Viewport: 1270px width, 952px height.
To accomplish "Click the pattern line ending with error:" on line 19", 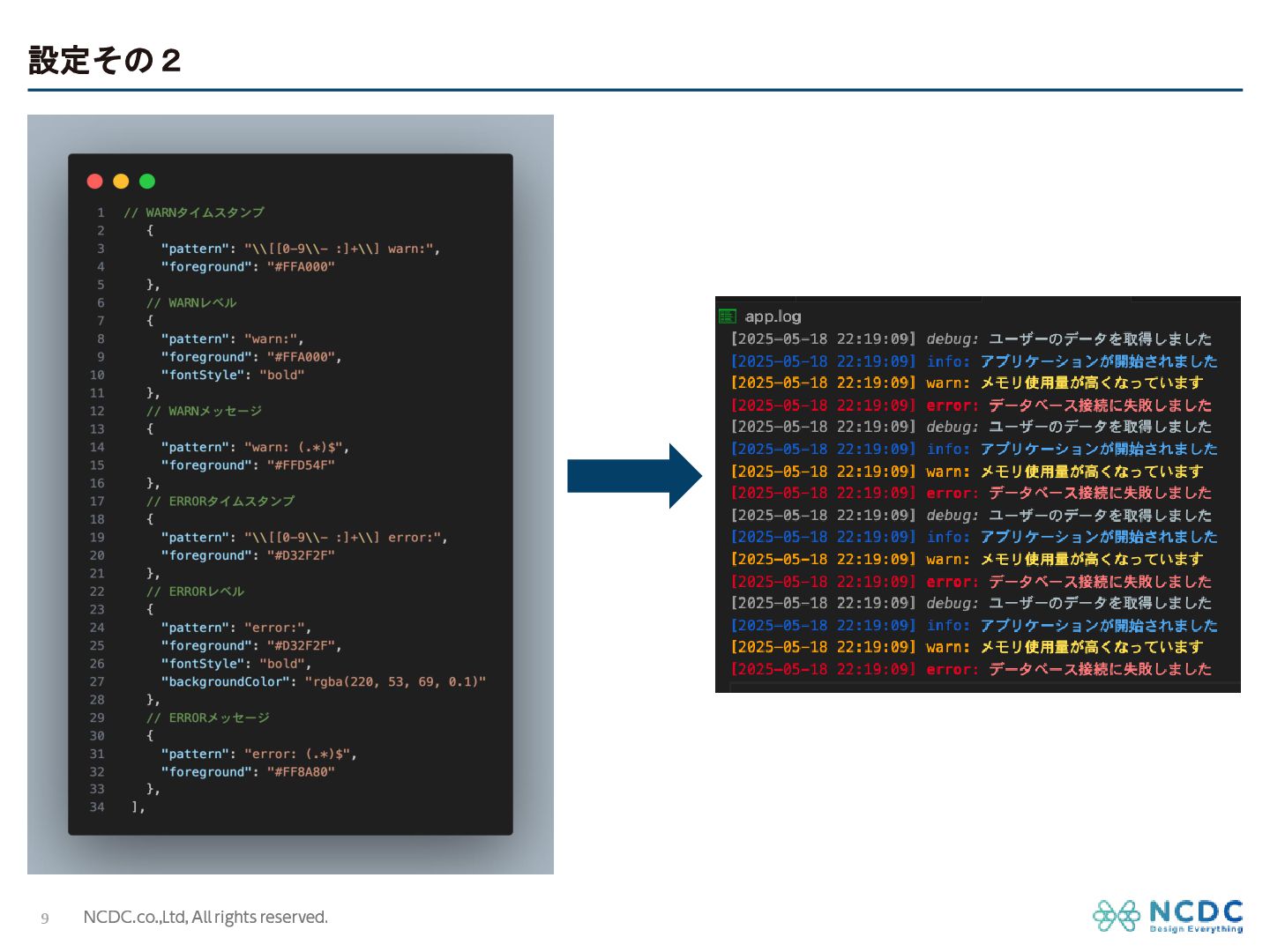I will click(304, 538).
